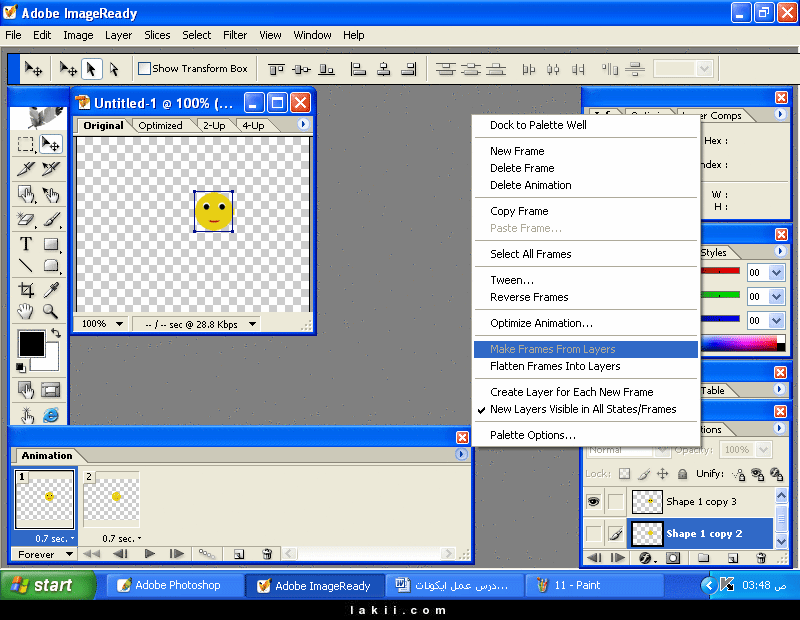Select the Crop tool
Viewport: 800px width, 620px height.
pos(26,290)
